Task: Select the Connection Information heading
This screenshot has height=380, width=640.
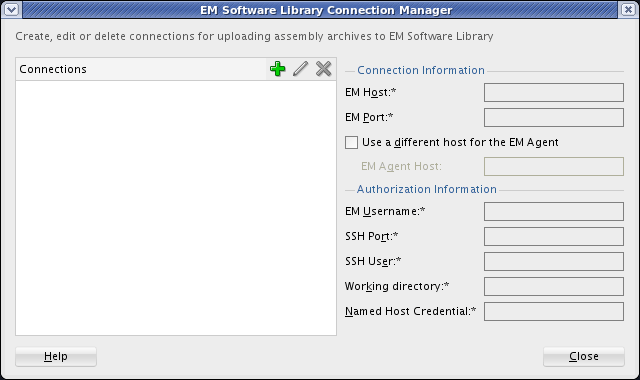Action: tap(421, 70)
